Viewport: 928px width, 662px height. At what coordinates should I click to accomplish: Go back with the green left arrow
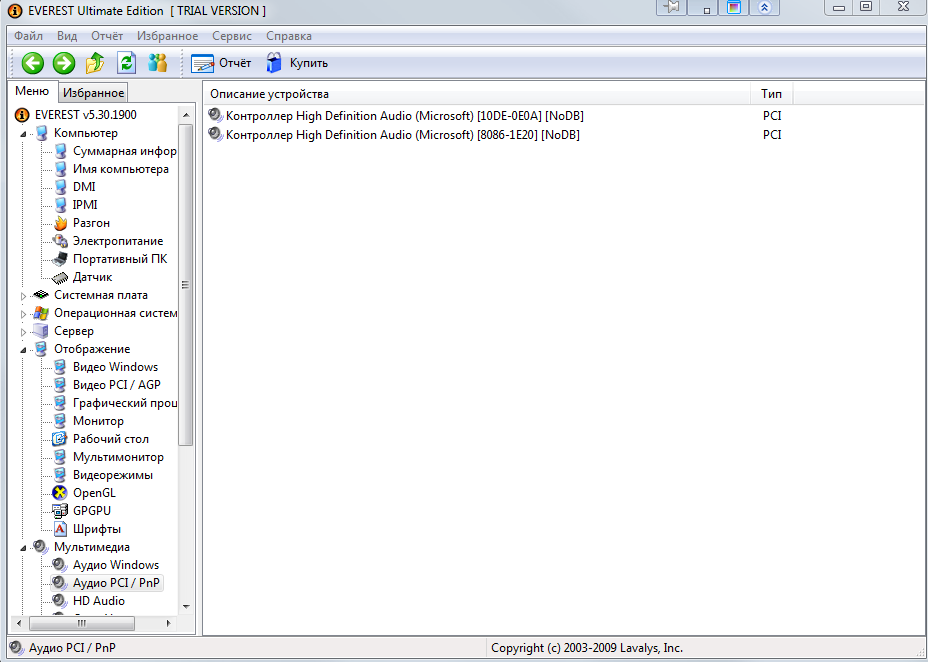(33, 63)
